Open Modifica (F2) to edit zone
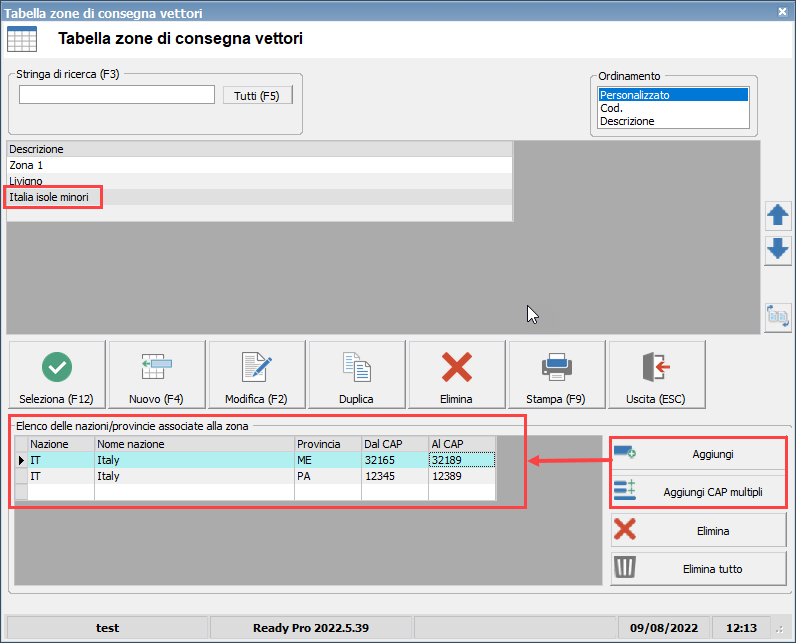The width and height of the screenshot is (796, 643). tap(256, 375)
